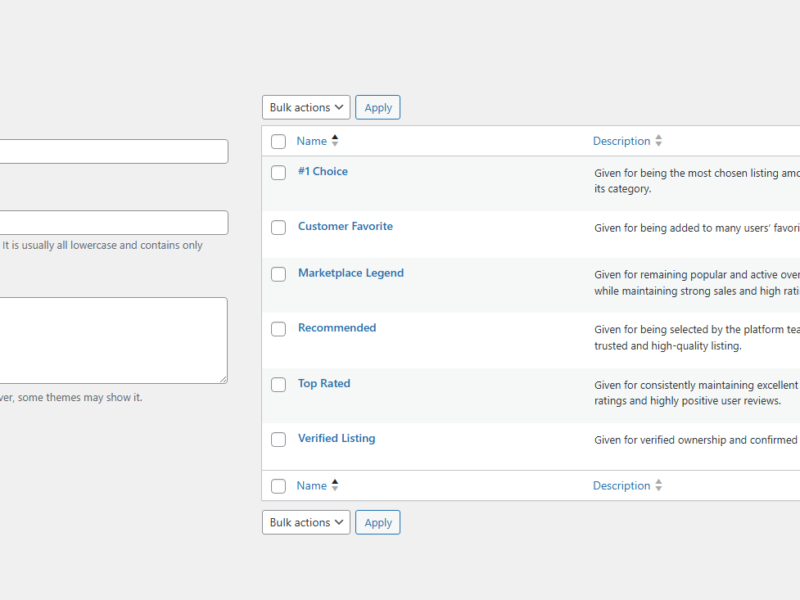This screenshot has width=800, height=600.
Task: Sort by Description using the header sort arrows
Action: (x=659, y=141)
